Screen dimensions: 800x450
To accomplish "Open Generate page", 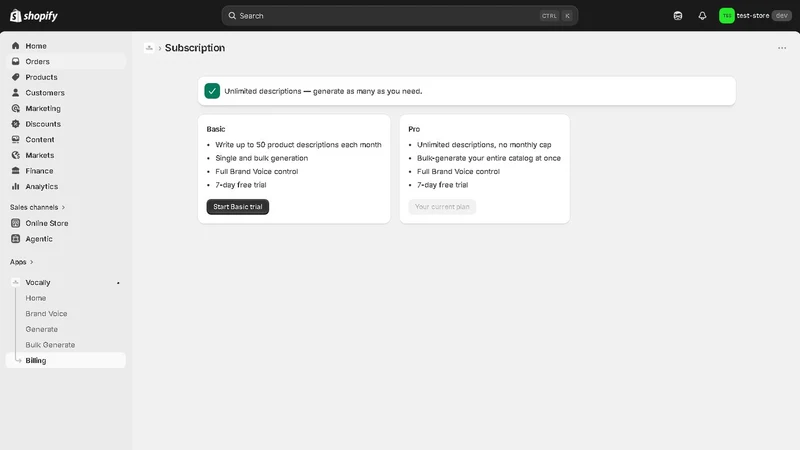I will point(41,329).
